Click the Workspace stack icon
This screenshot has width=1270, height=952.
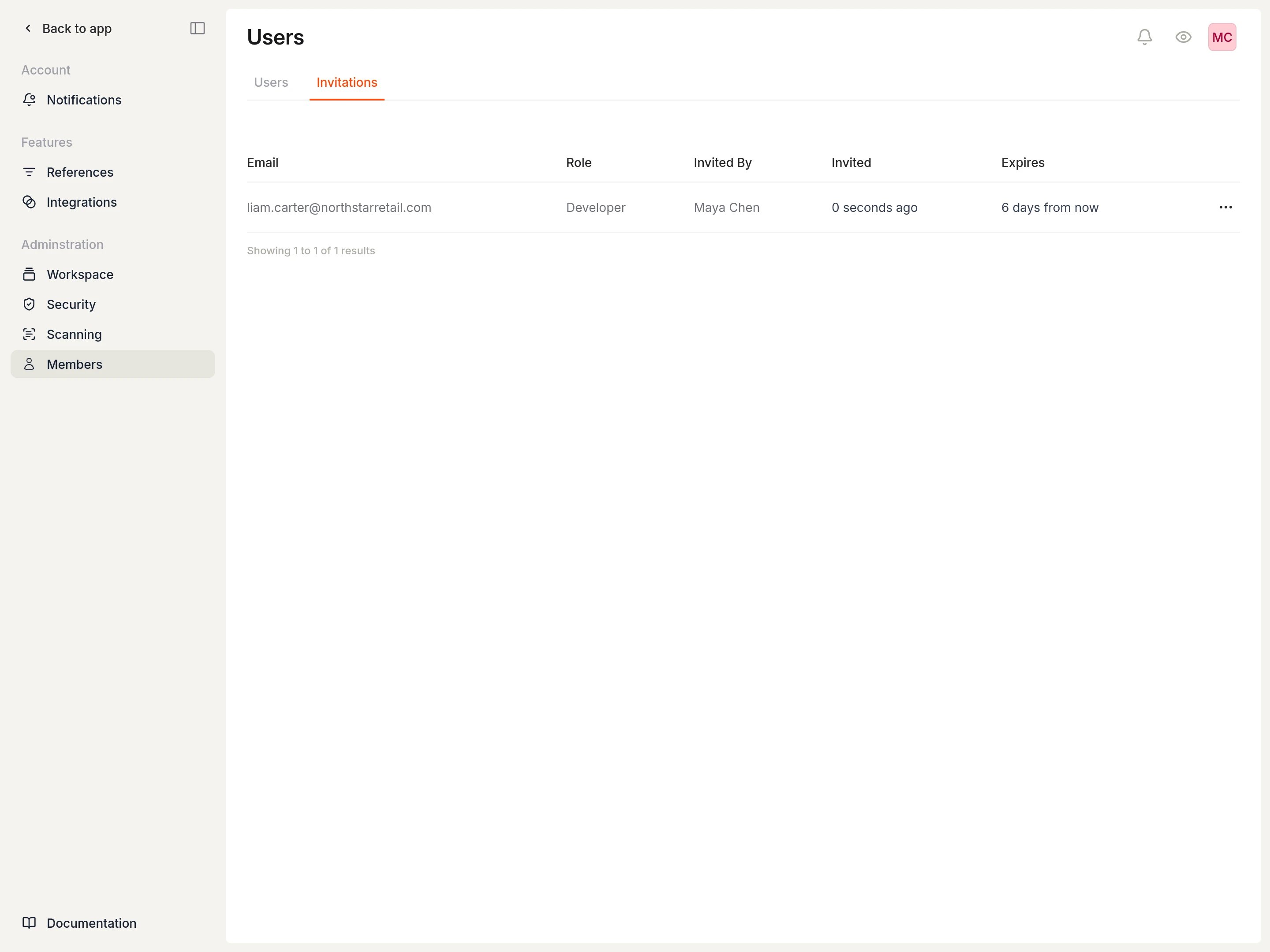[x=29, y=274]
